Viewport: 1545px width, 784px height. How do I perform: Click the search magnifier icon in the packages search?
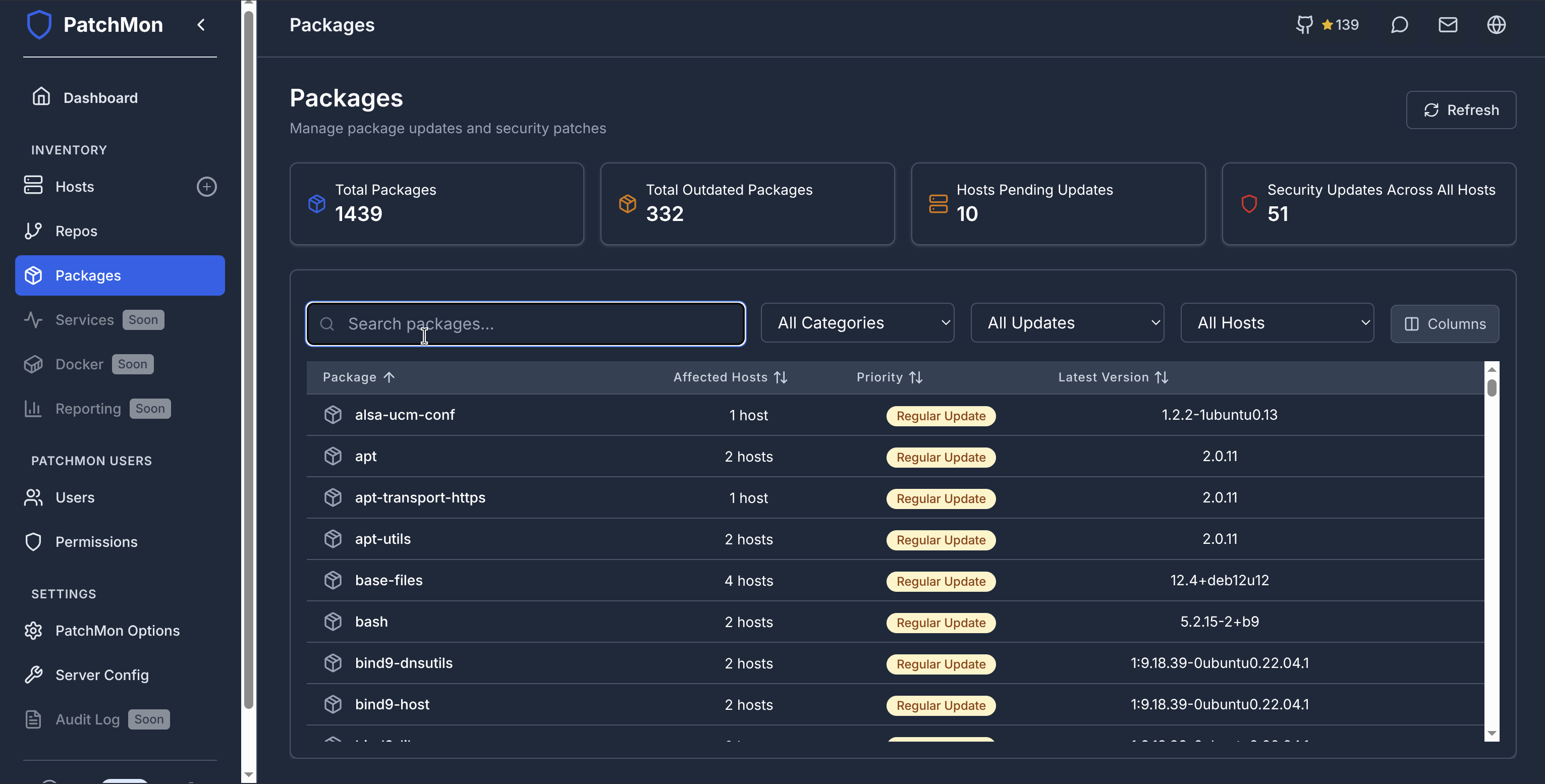(x=327, y=323)
